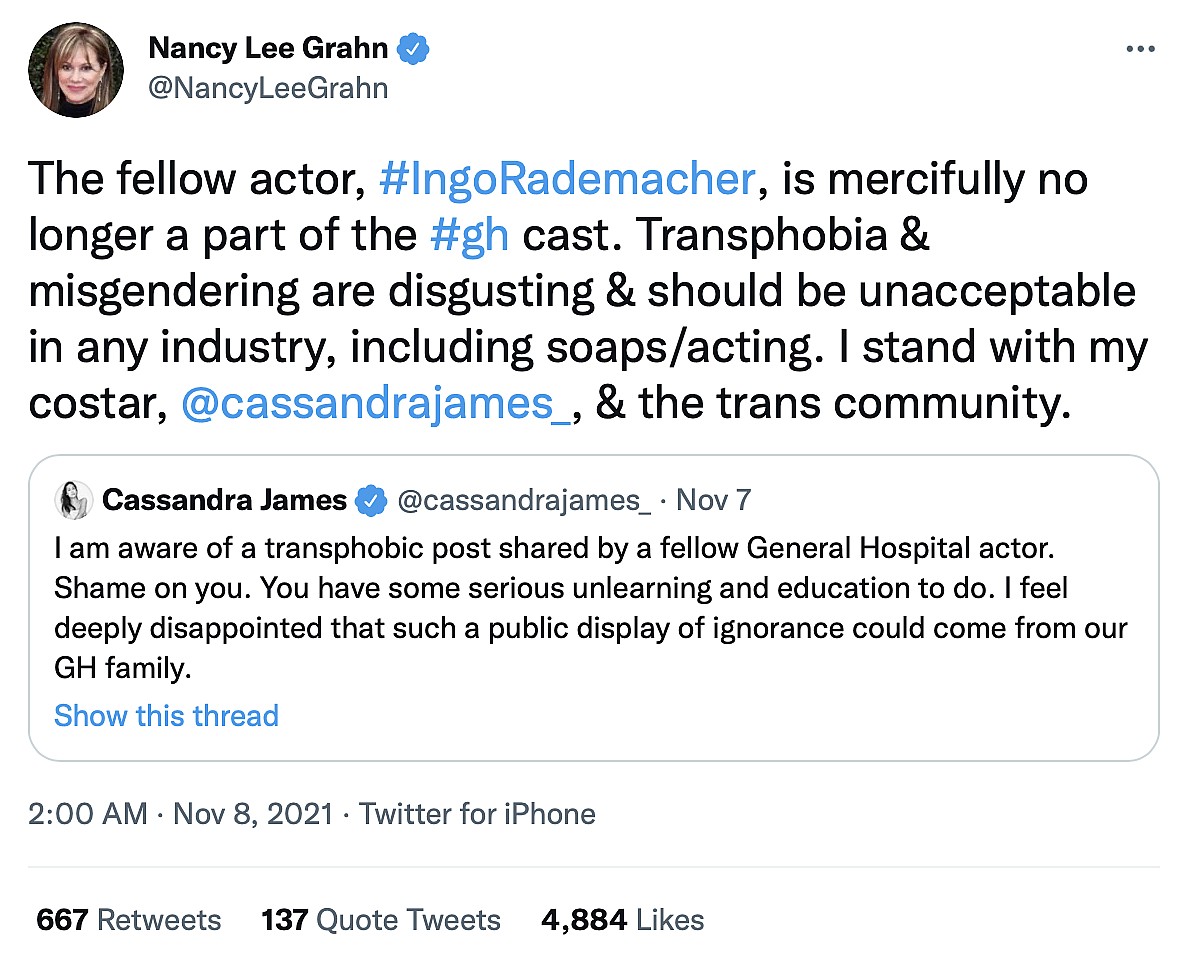Open the Nancy Lee Grahn display name

tap(268, 47)
